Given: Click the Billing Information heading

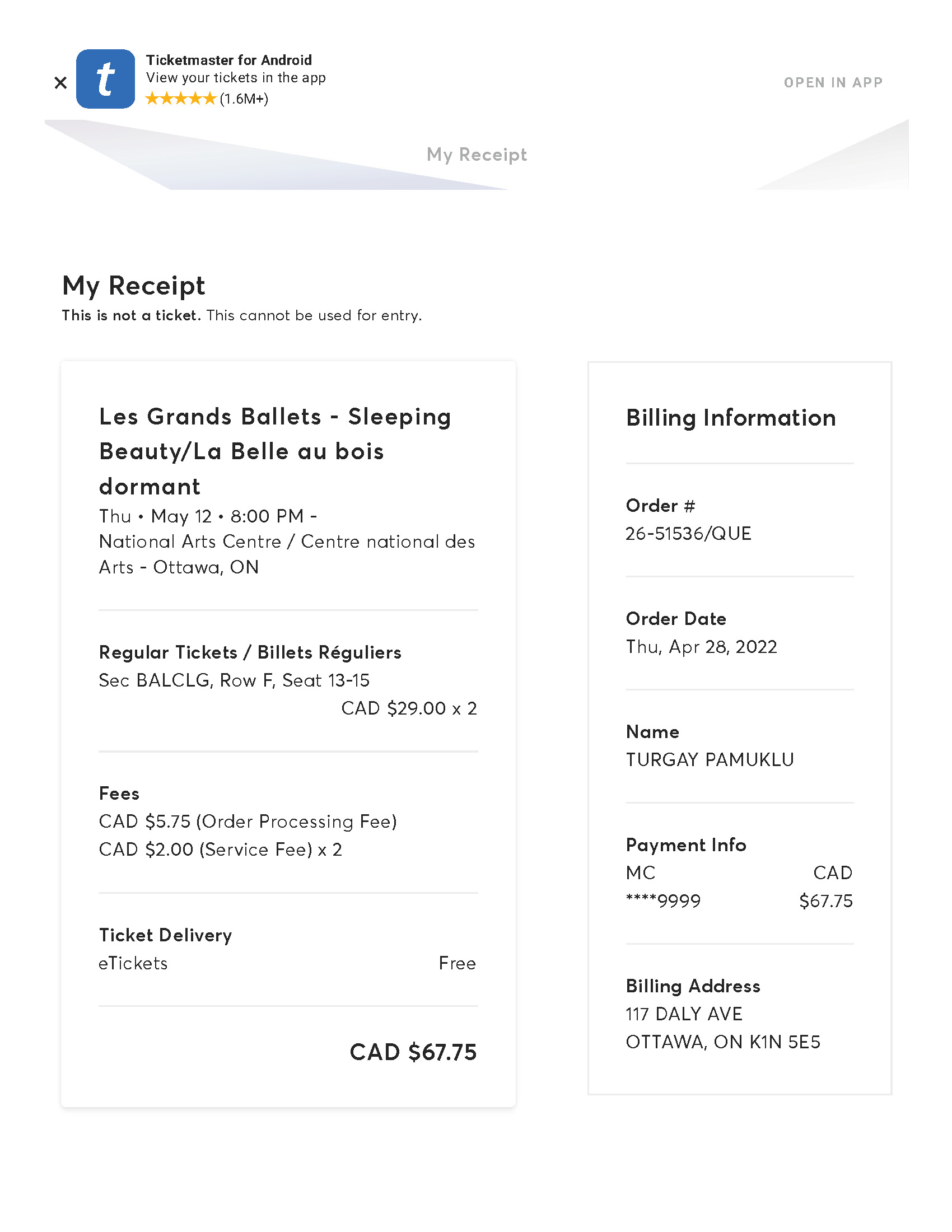Looking at the screenshot, I should point(731,418).
